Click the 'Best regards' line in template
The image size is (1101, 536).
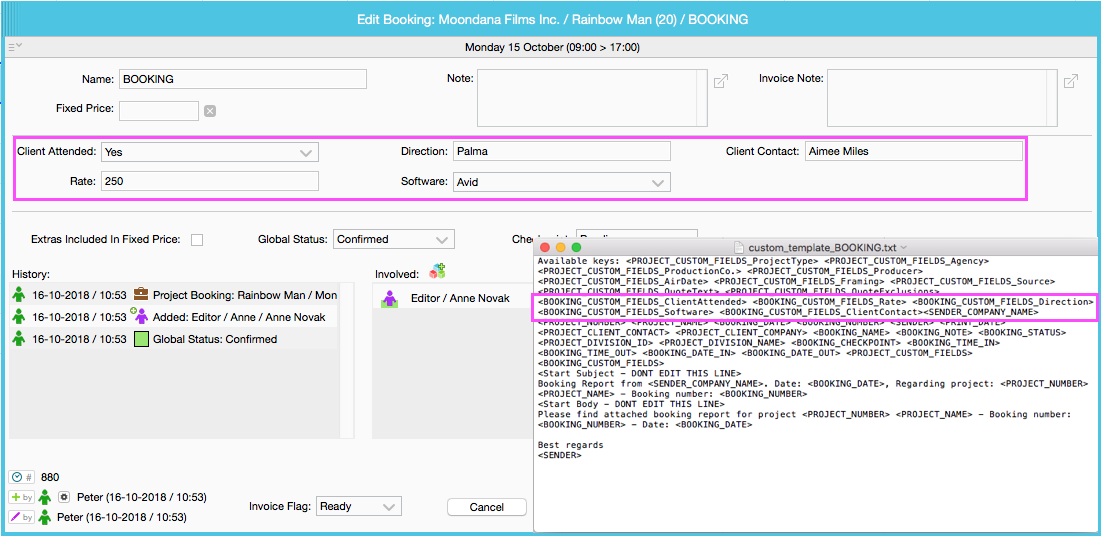(570, 445)
